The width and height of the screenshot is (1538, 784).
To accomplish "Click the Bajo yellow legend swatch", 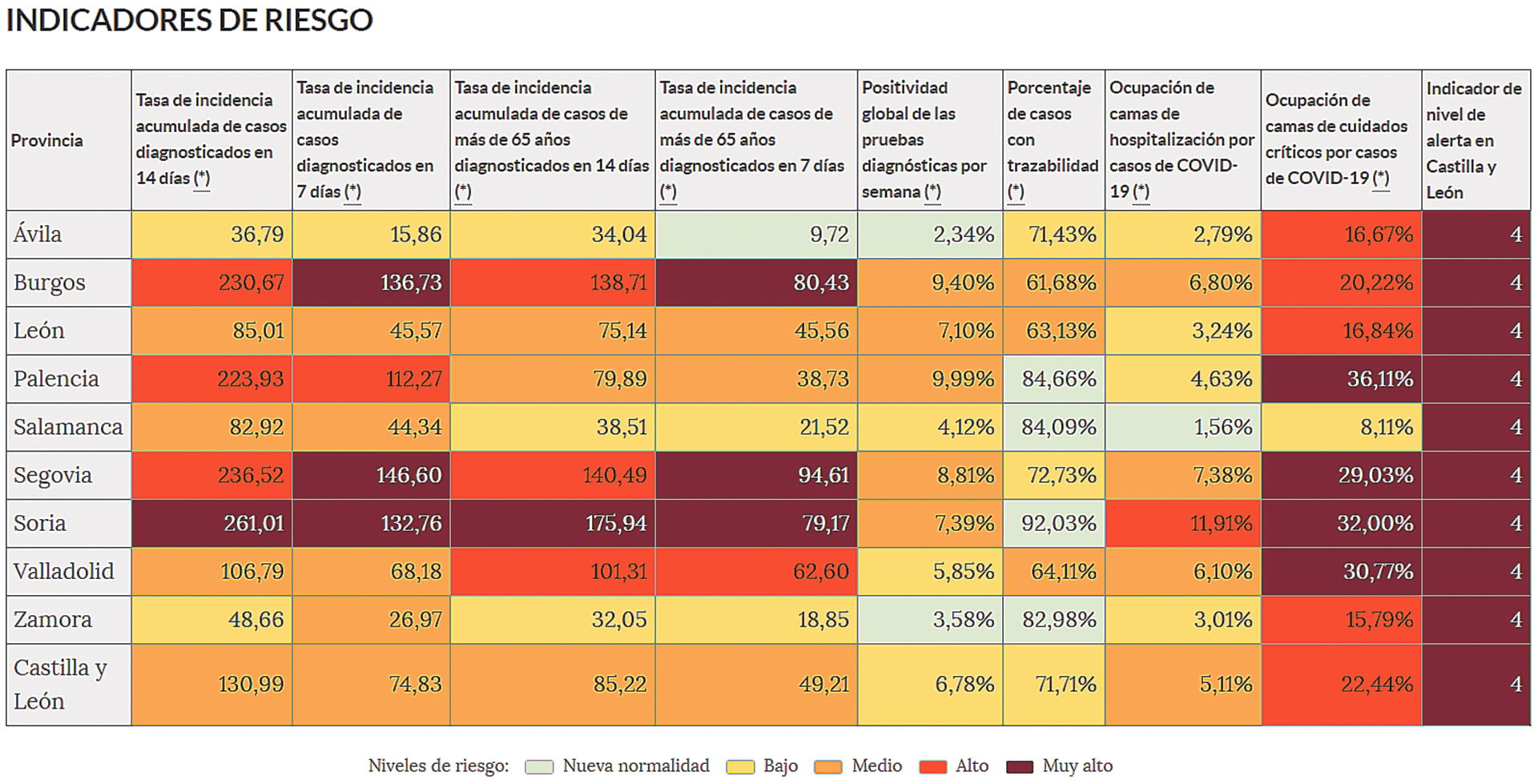I will [739, 766].
